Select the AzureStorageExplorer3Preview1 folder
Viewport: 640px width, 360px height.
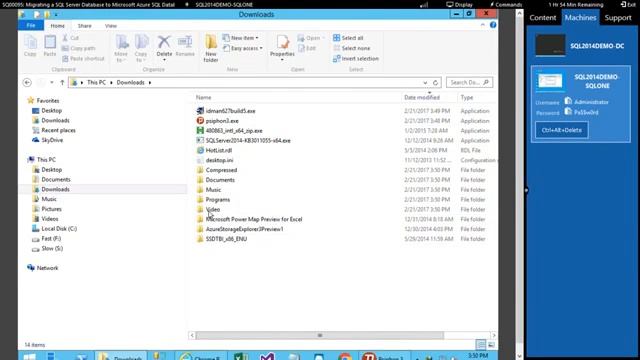pos(244,229)
